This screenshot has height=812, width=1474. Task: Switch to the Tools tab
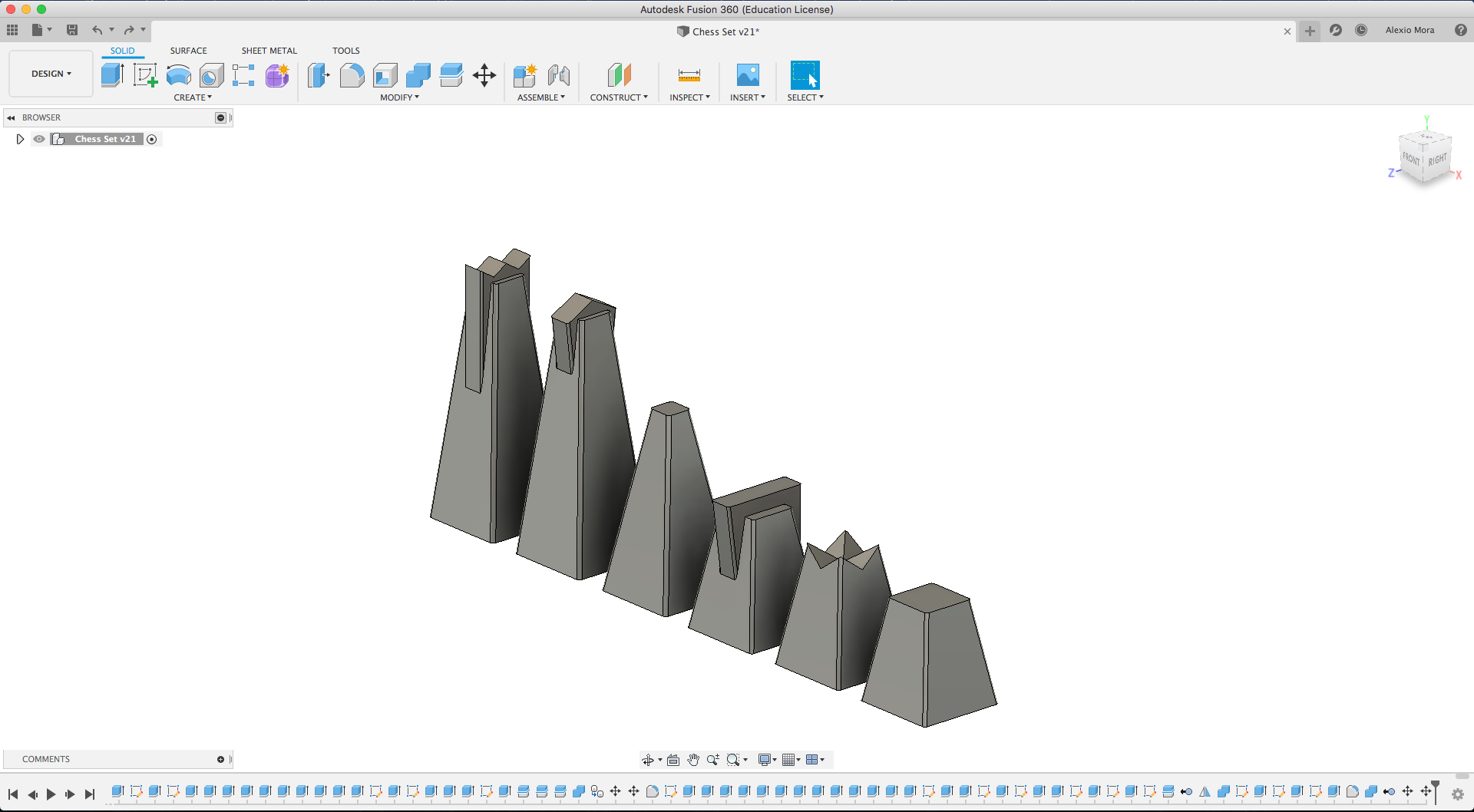pyautogui.click(x=346, y=51)
